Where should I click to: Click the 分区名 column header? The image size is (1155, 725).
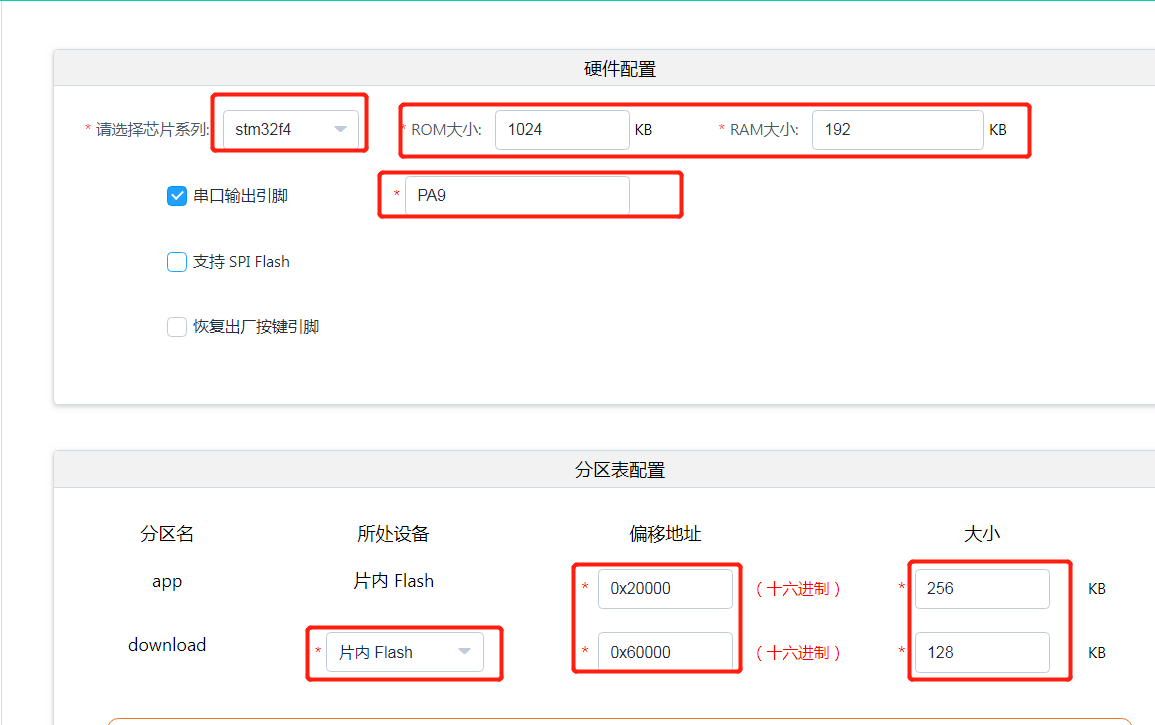click(x=167, y=534)
